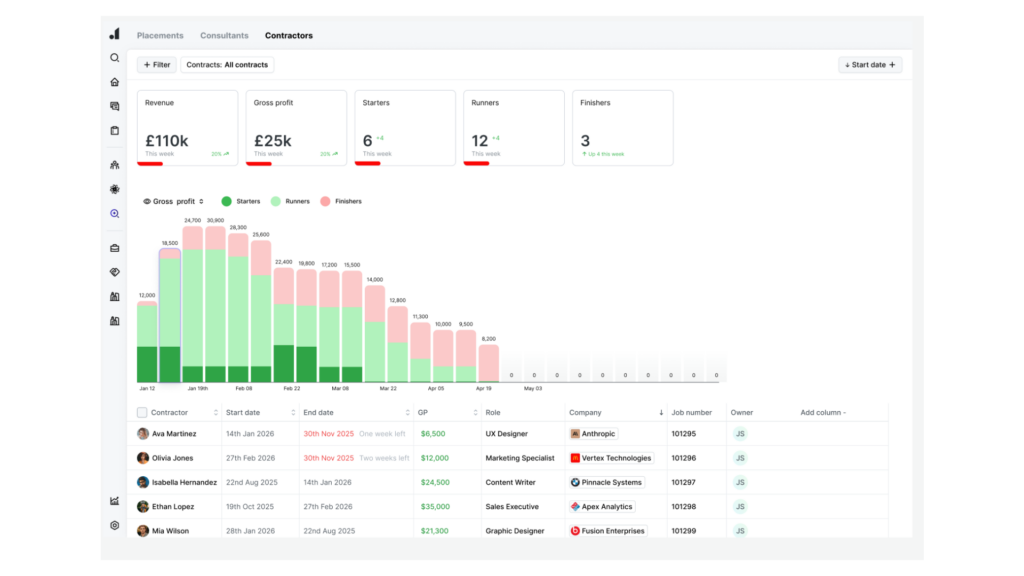The image size is (1024, 576).
Task: Go to Home using the sidebar house icon
Action: click(x=114, y=82)
